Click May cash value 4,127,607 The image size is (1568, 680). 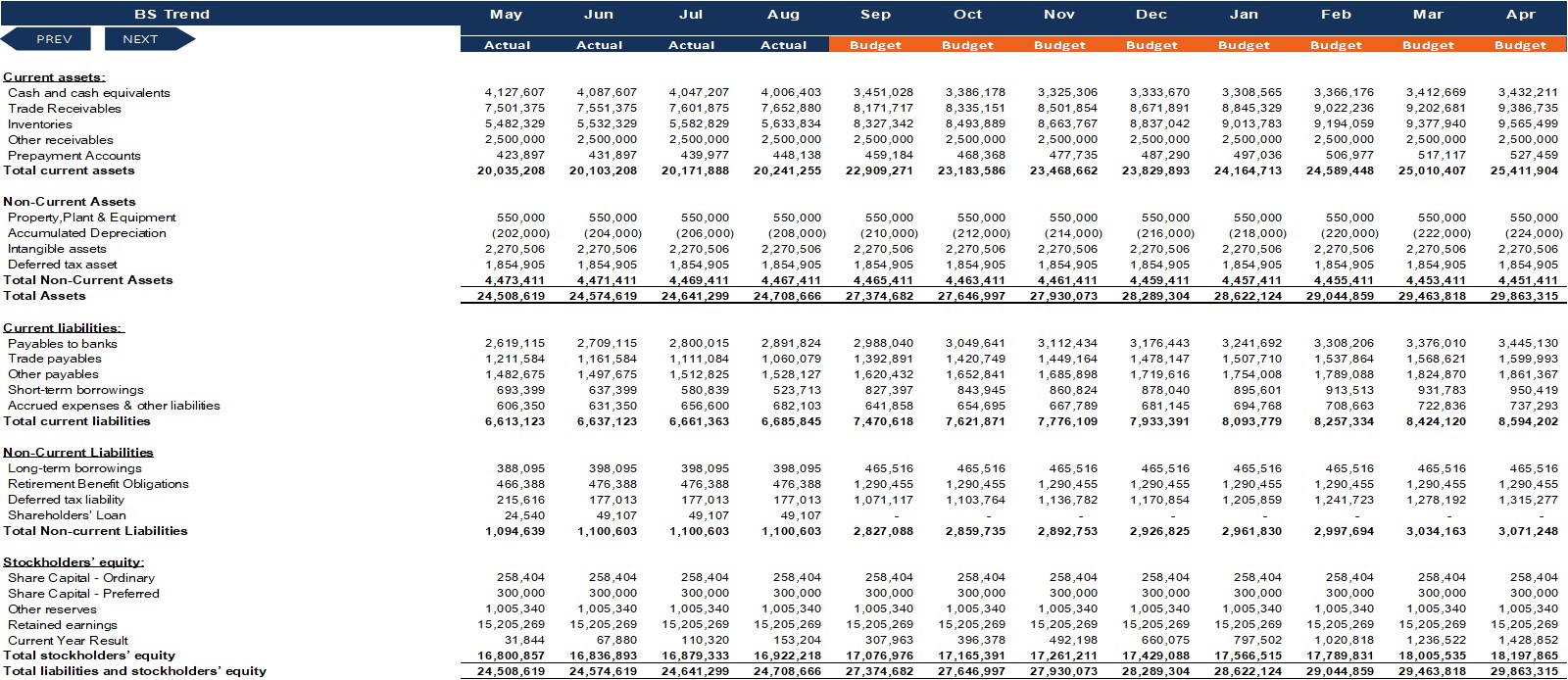point(514,92)
